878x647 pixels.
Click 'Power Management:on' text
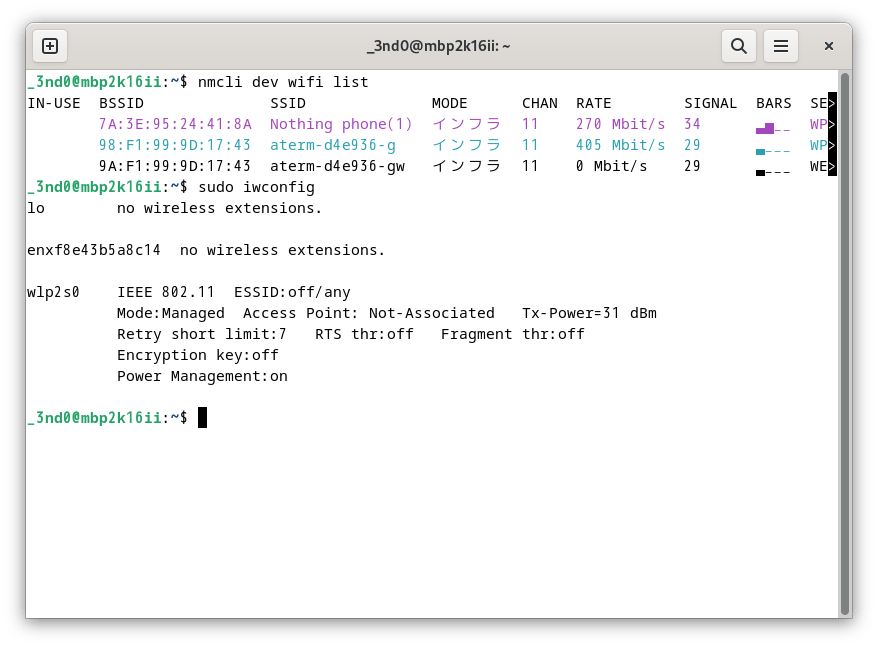coord(202,376)
